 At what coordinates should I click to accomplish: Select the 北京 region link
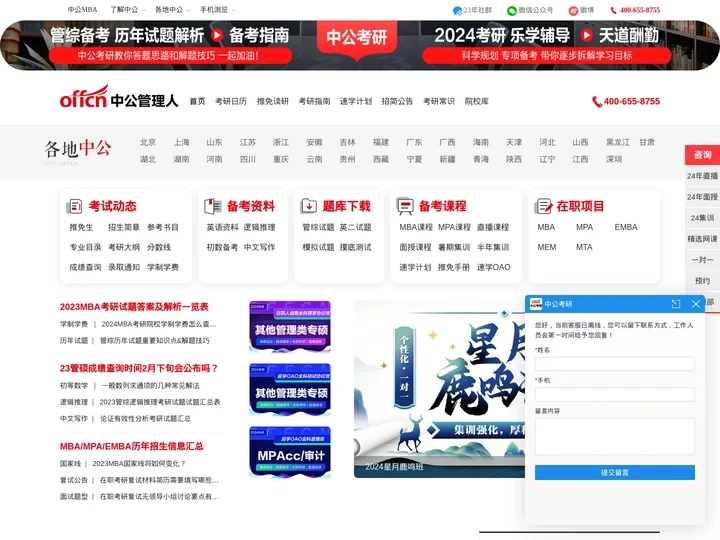point(148,142)
